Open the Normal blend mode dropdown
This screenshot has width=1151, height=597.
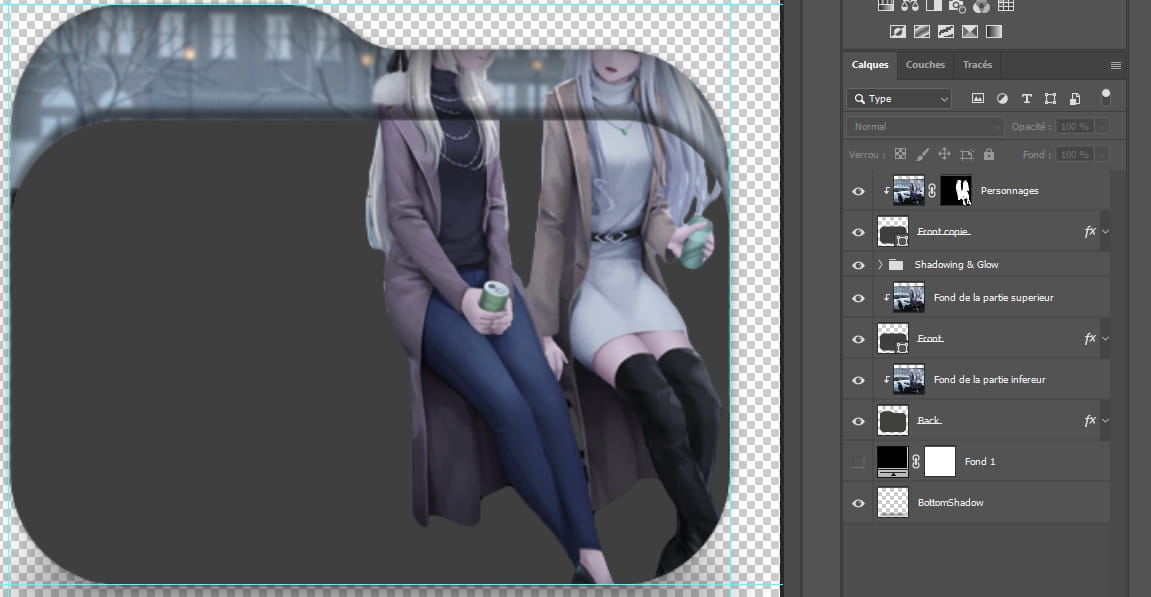[x=924, y=127]
